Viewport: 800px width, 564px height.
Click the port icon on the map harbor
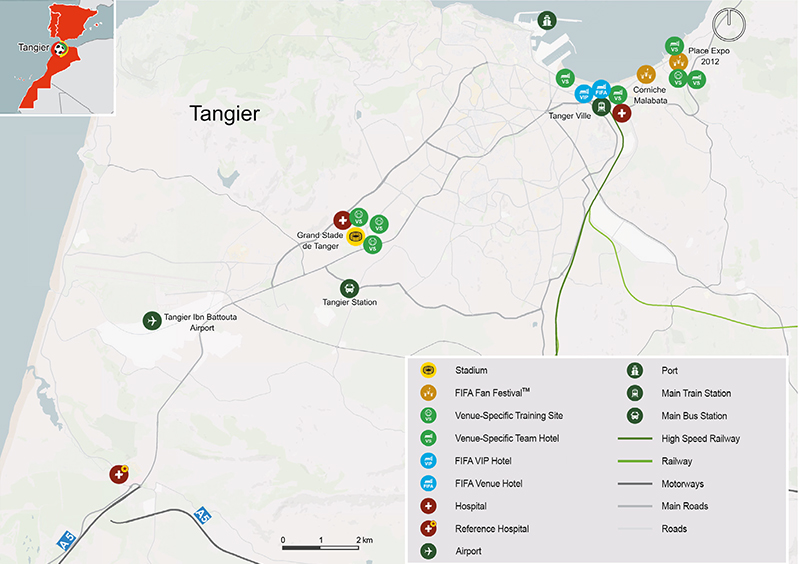pyautogui.click(x=547, y=21)
